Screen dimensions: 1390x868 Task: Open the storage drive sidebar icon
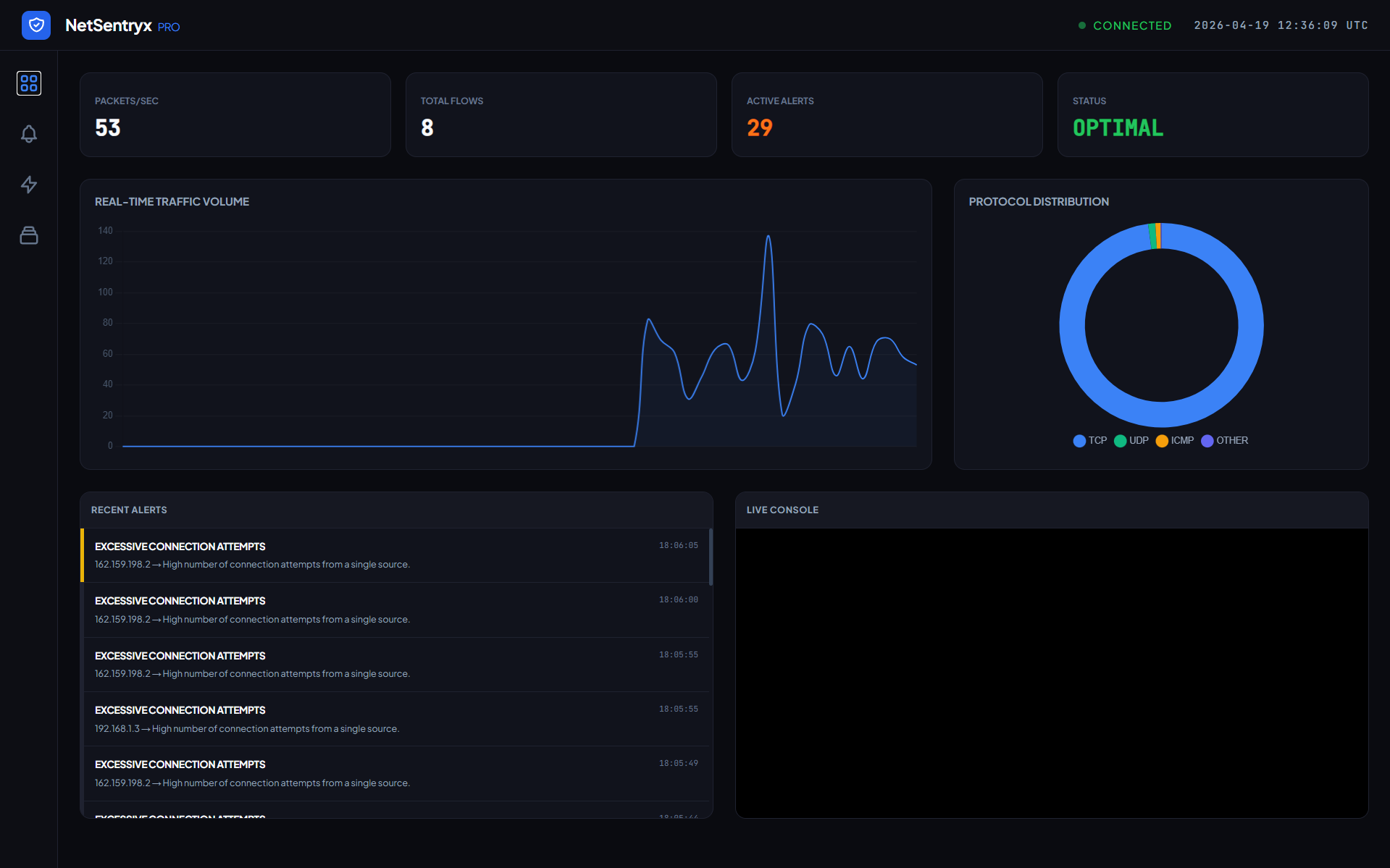point(29,235)
